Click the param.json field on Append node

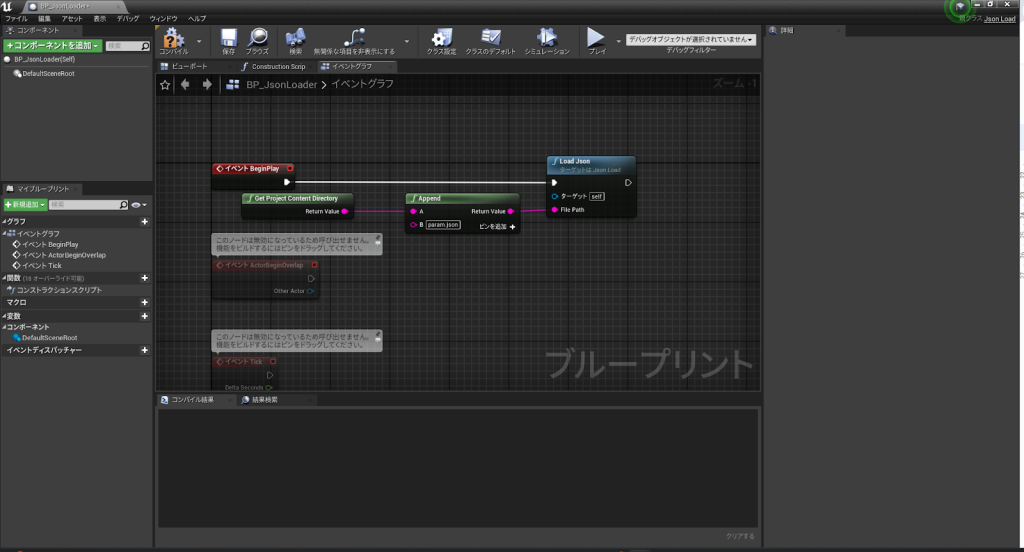443,225
